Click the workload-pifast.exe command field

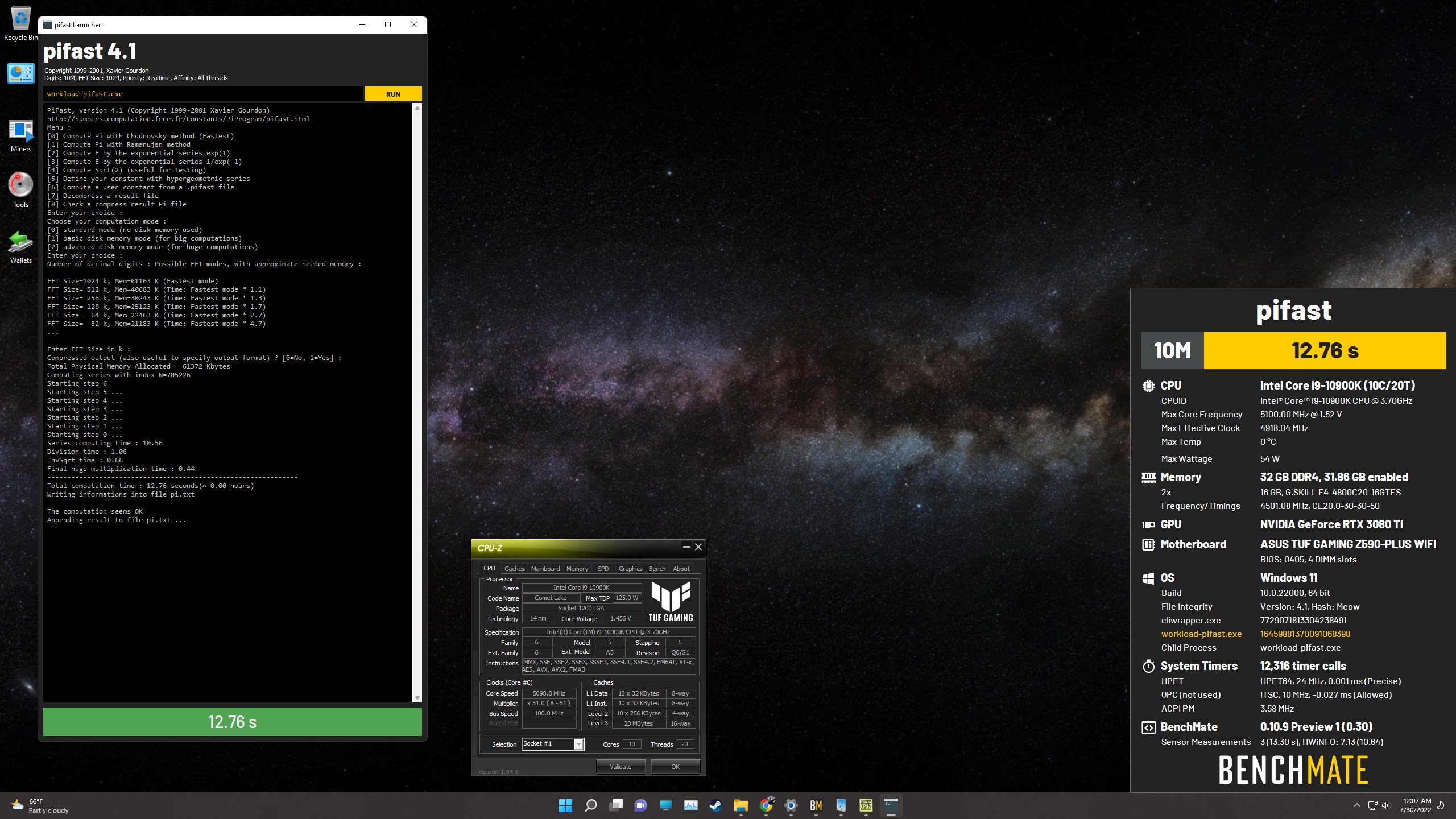203,94
